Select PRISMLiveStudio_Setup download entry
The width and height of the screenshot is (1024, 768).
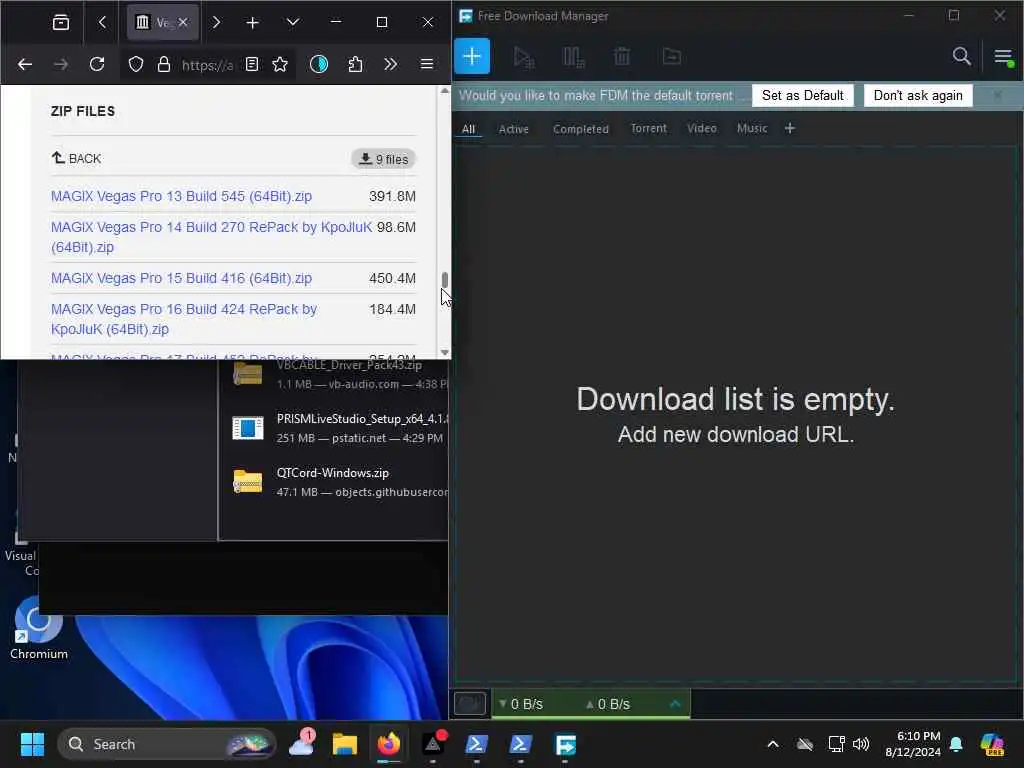340,428
